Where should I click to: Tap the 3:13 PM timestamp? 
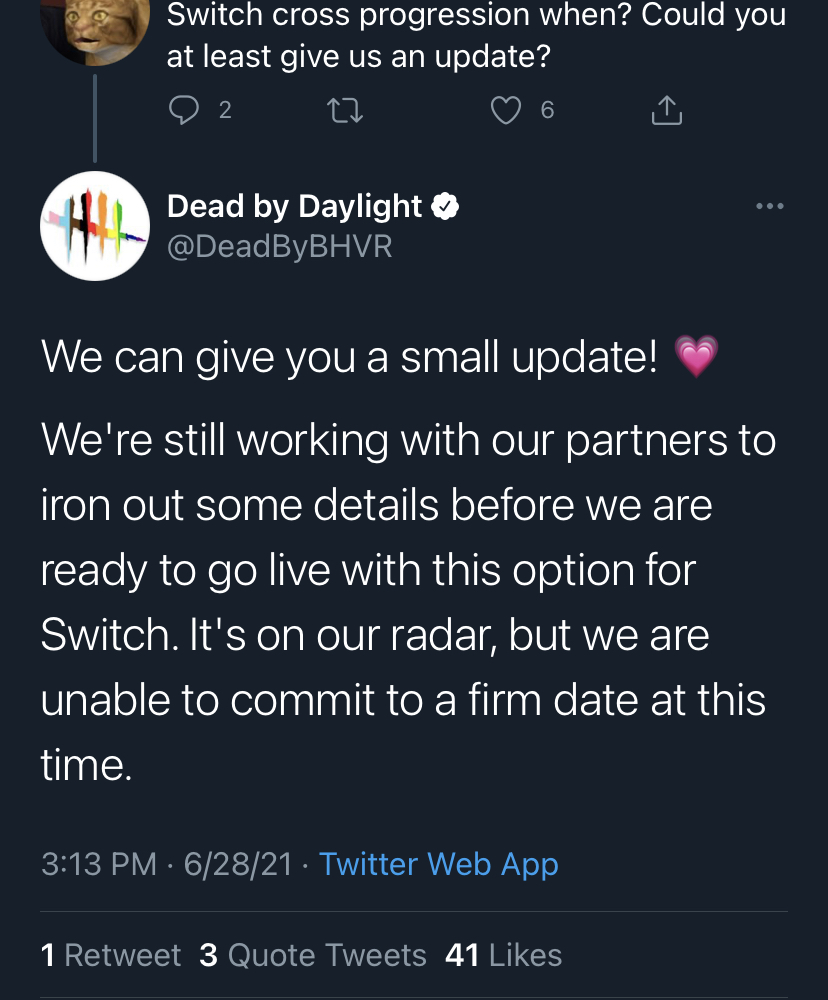99,864
